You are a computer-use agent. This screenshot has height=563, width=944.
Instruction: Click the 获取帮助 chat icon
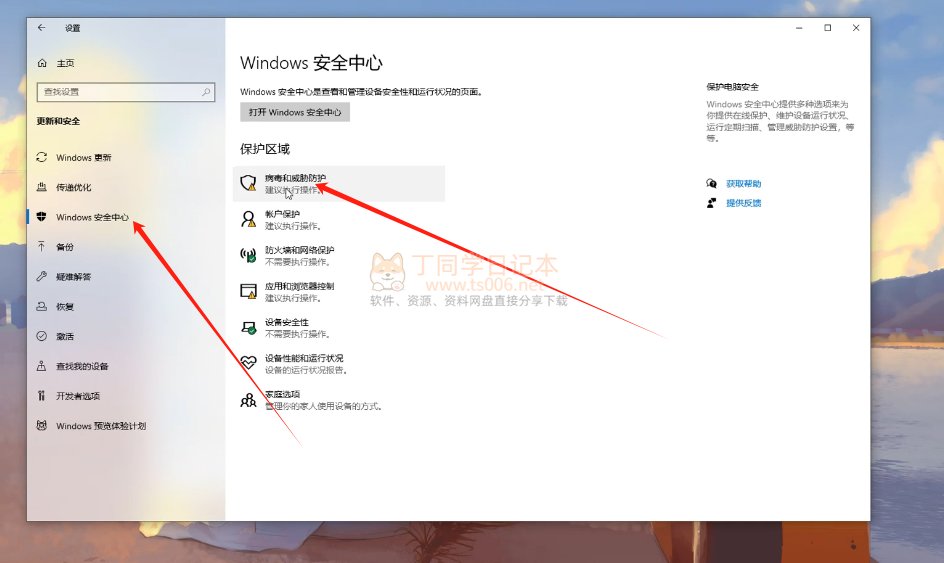tap(712, 183)
